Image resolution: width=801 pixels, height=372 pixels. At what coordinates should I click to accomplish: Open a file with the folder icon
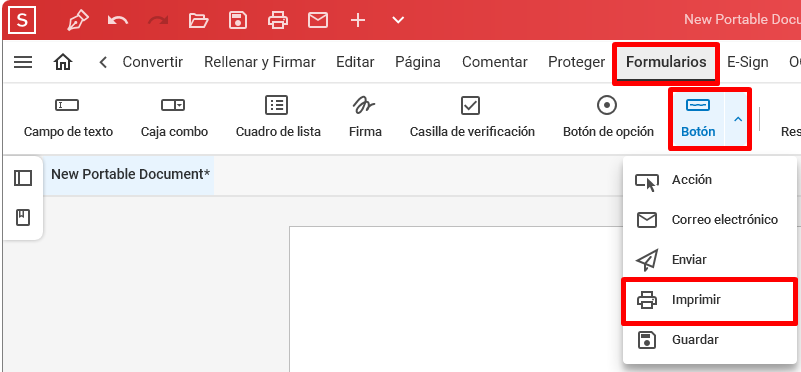[x=198, y=20]
